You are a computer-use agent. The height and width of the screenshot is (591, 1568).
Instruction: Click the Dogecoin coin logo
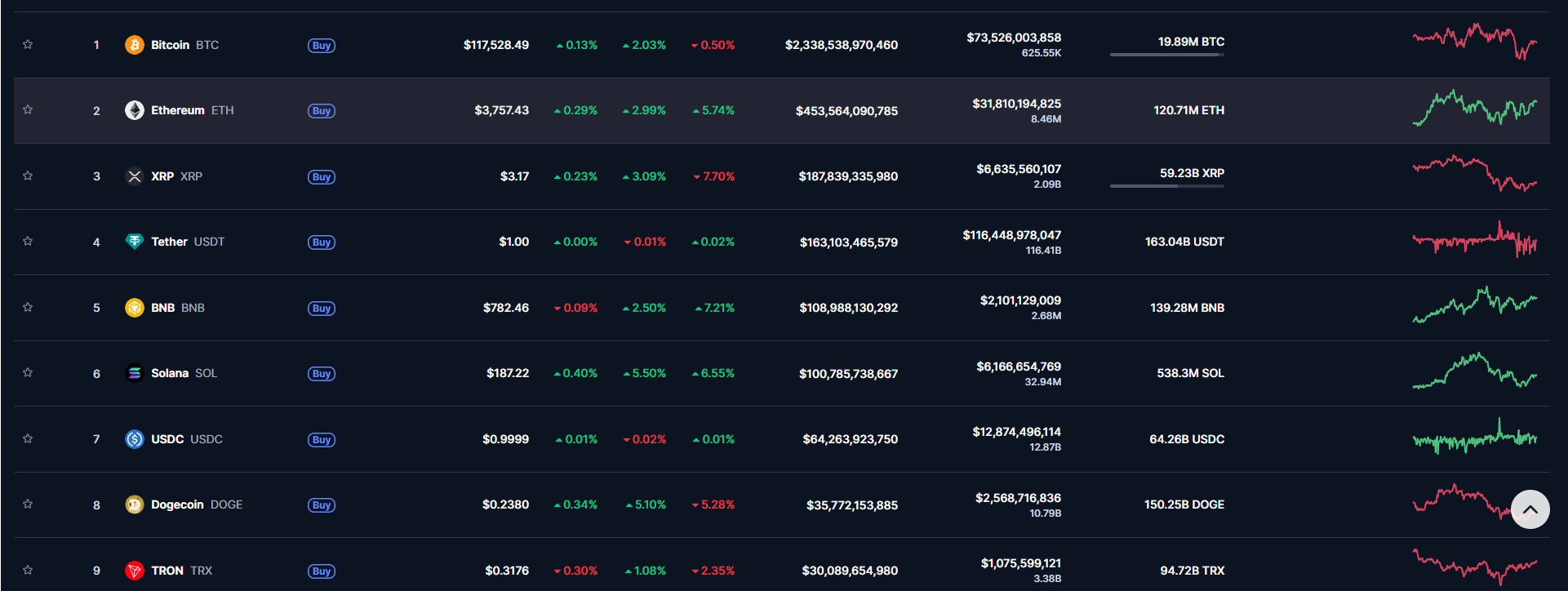pyautogui.click(x=135, y=504)
